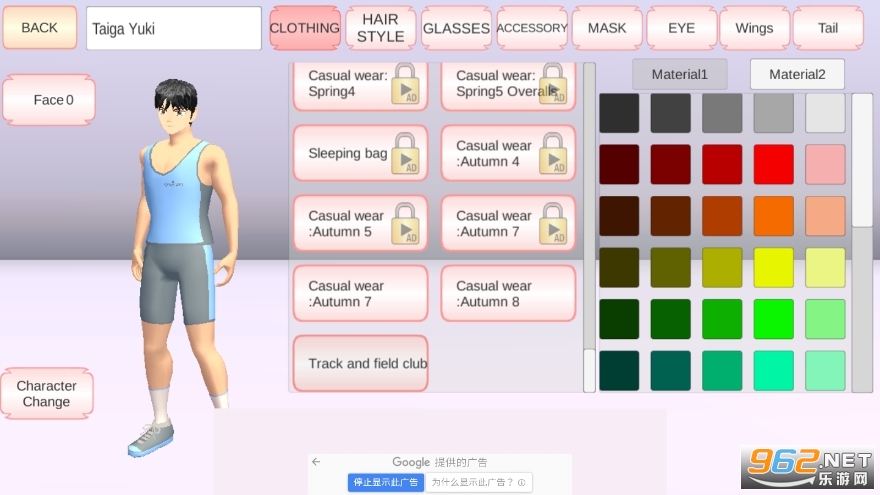This screenshot has height=495, width=880.
Task: Pick the darkest green swatch
Action: 619,319
